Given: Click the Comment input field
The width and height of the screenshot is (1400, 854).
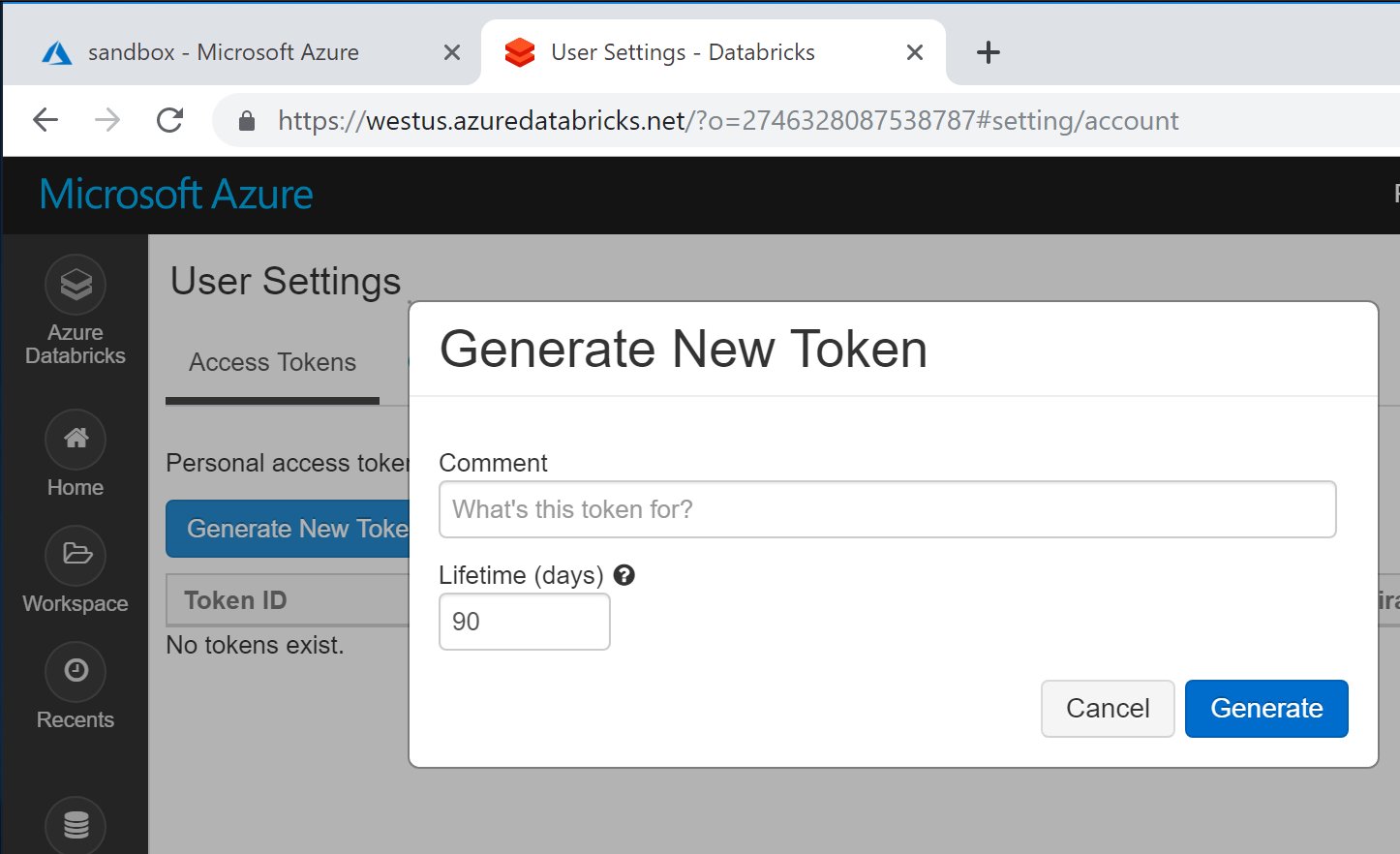Looking at the screenshot, I should (887, 508).
